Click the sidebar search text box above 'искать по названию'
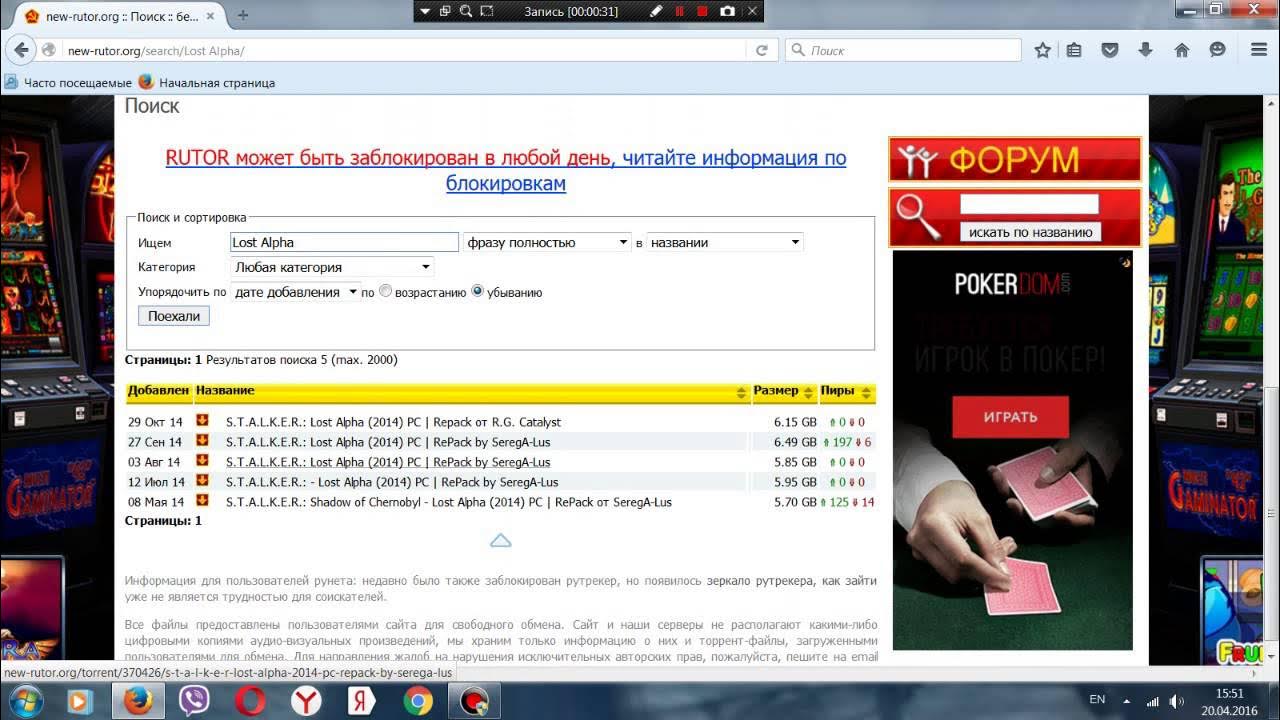1280x720 pixels. click(1029, 204)
